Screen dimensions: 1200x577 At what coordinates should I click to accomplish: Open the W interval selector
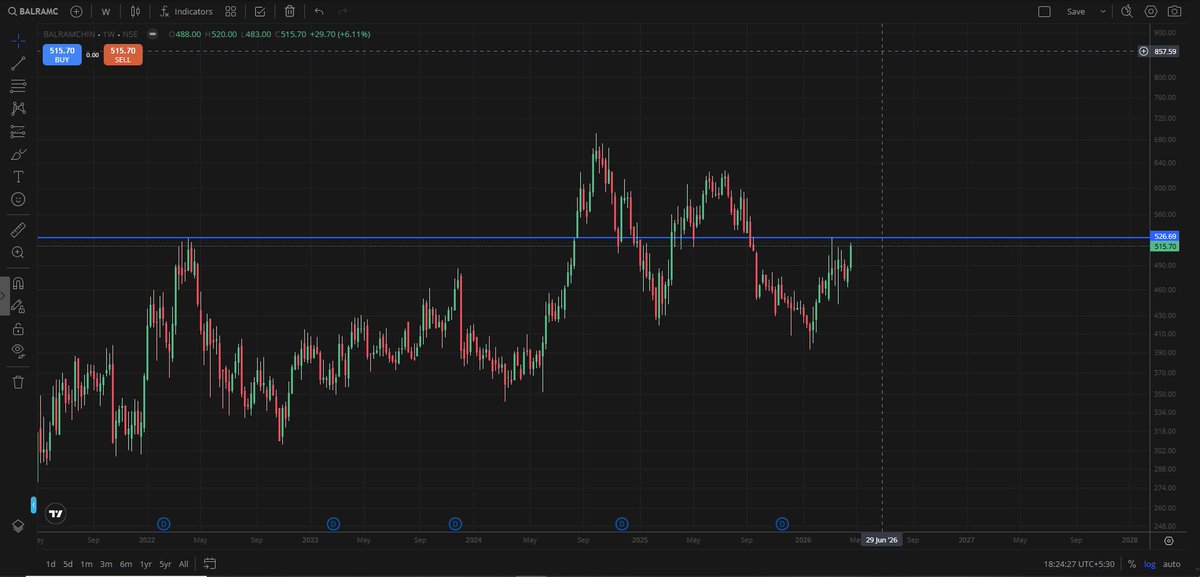[105, 11]
